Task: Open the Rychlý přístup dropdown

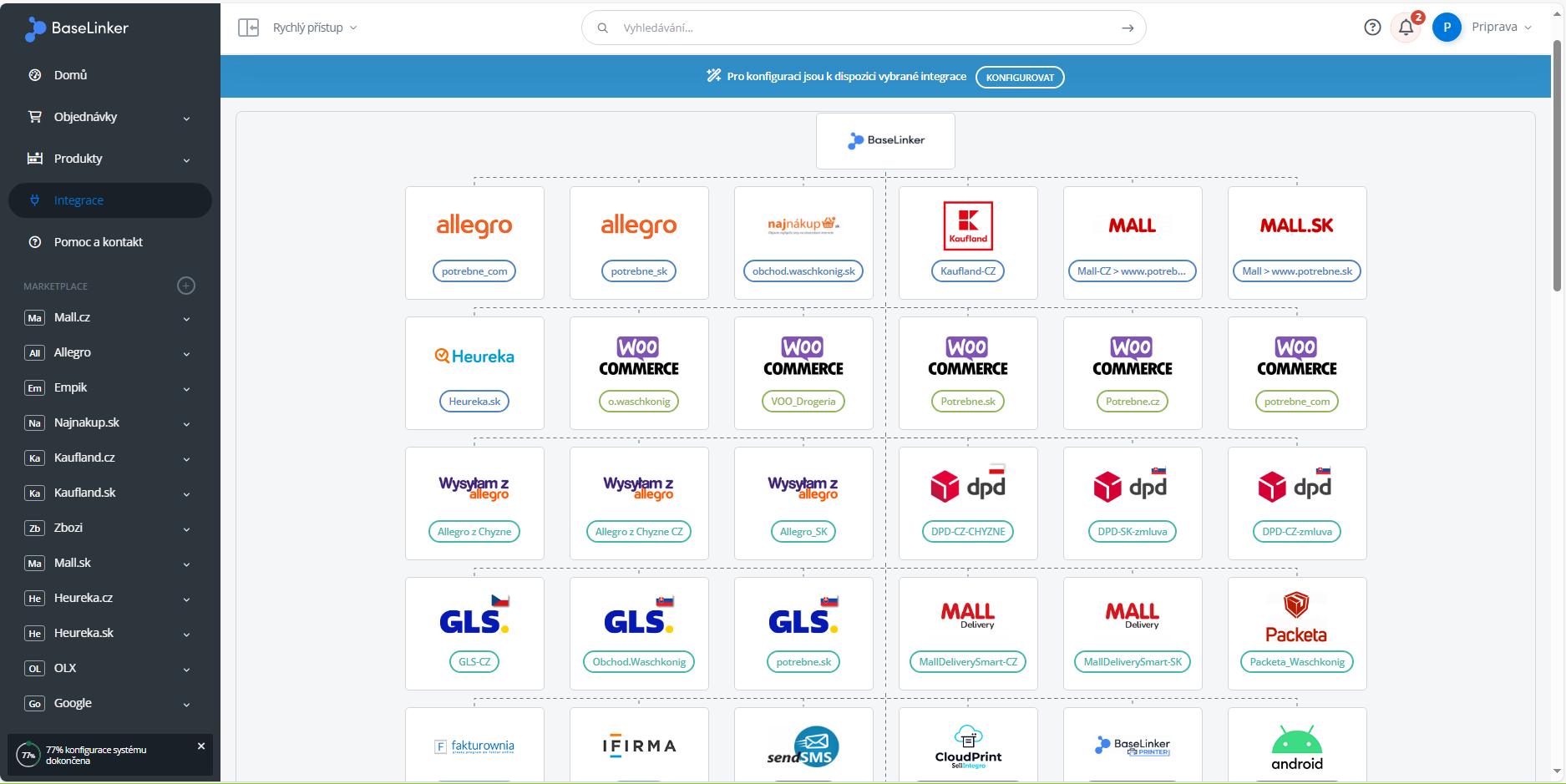Action: (x=315, y=28)
